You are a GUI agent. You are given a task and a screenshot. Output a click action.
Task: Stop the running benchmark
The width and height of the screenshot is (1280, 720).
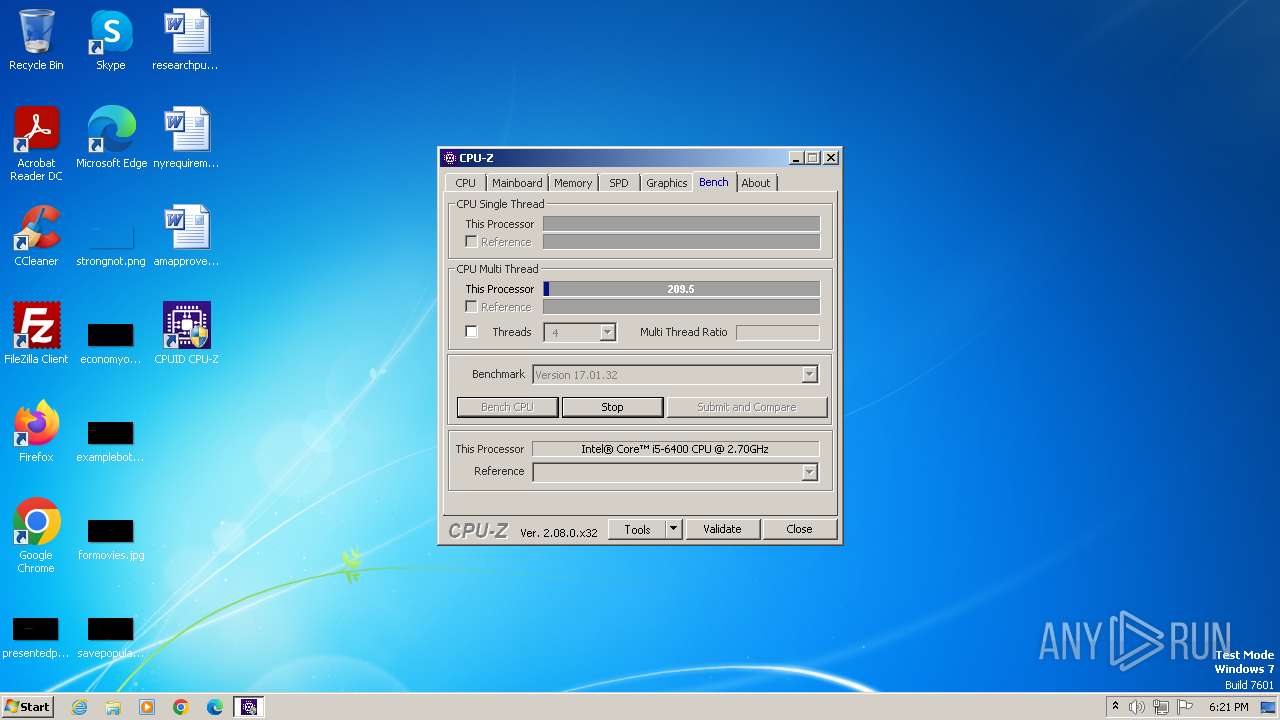pos(612,407)
